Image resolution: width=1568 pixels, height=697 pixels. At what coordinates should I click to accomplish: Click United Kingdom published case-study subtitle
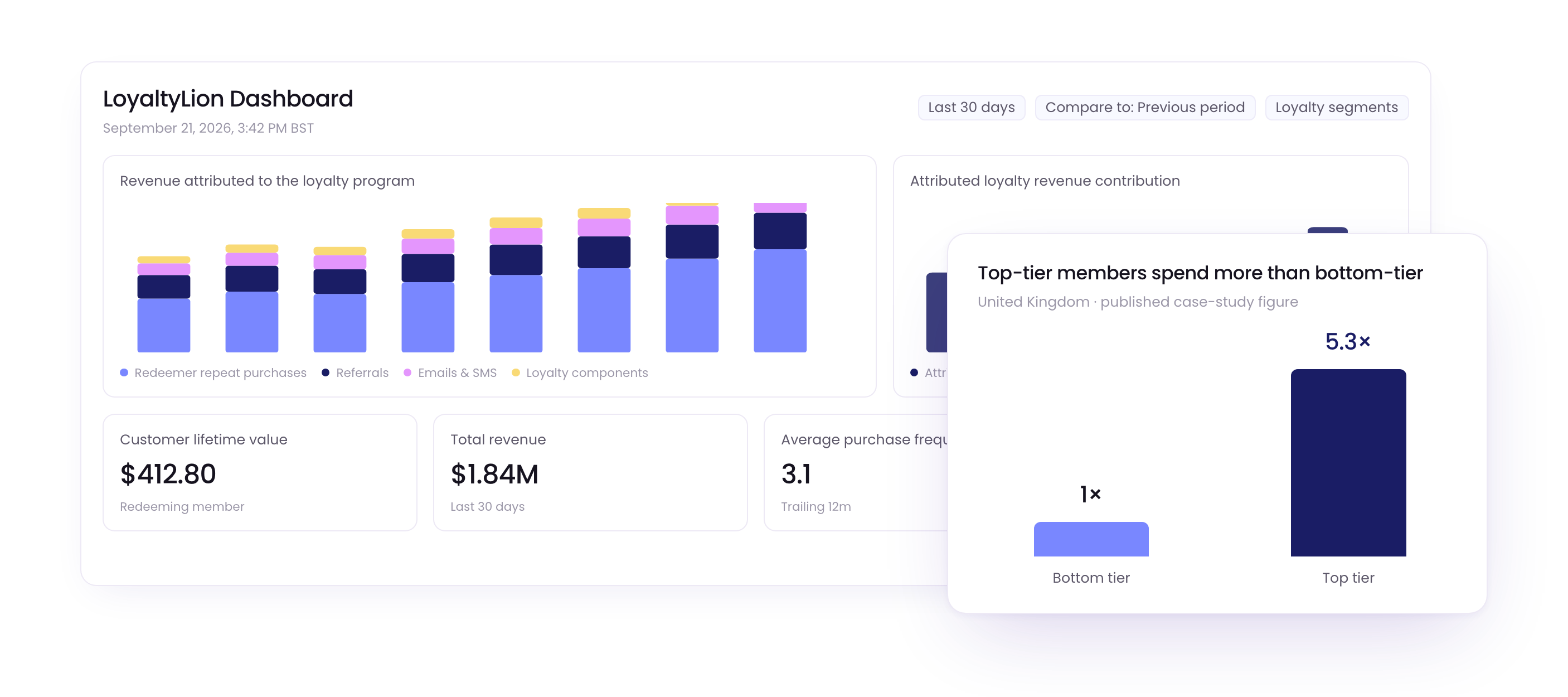pyautogui.click(x=1138, y=302)
